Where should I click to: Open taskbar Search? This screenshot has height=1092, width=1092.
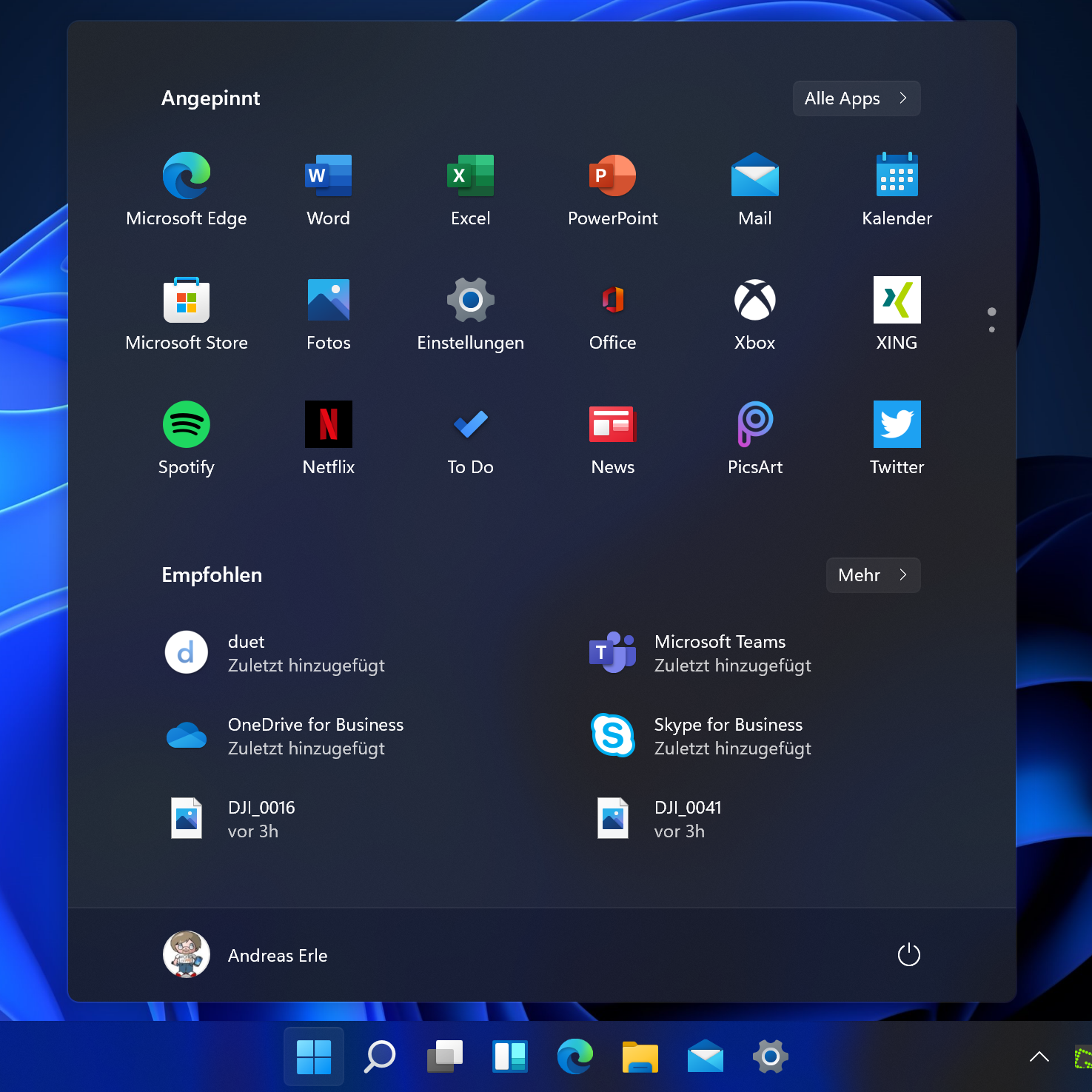pyautogui.click(x=379, y=1057)
